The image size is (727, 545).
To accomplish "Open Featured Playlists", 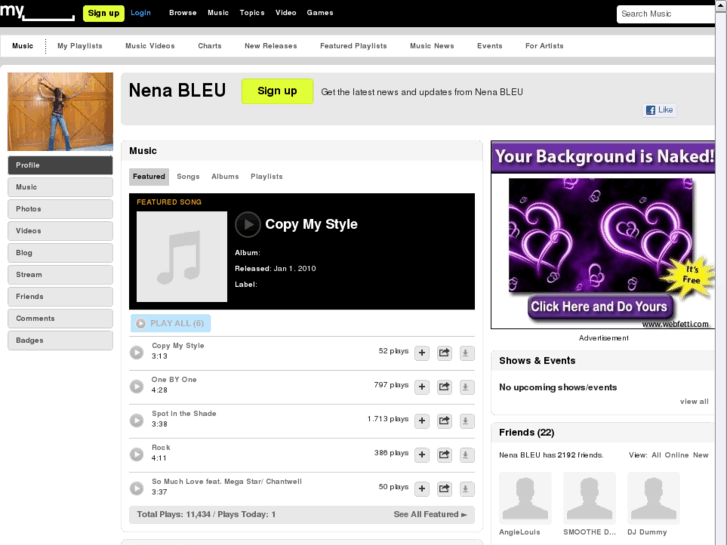I will [353, 46].
